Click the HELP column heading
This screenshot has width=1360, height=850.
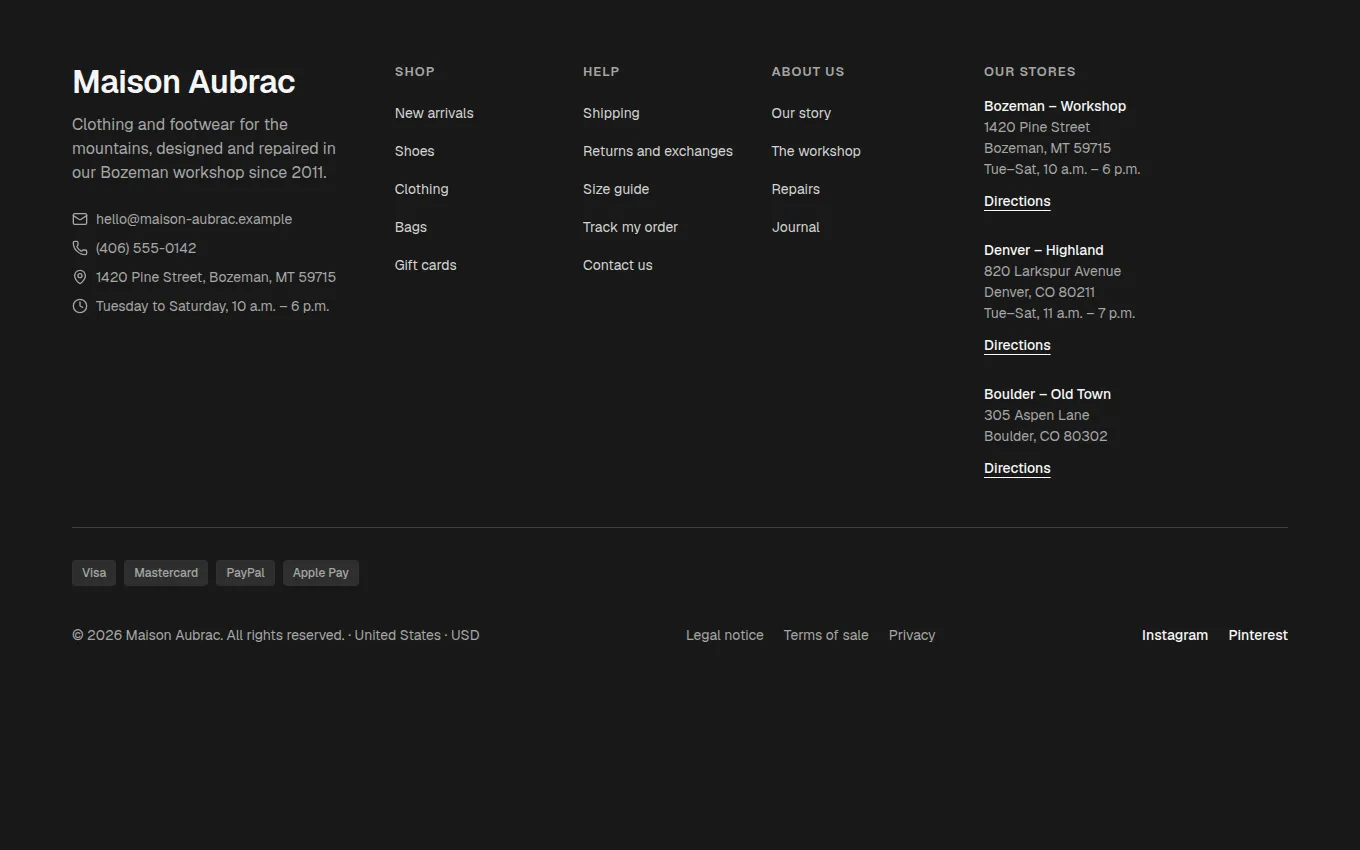point(601,72)
